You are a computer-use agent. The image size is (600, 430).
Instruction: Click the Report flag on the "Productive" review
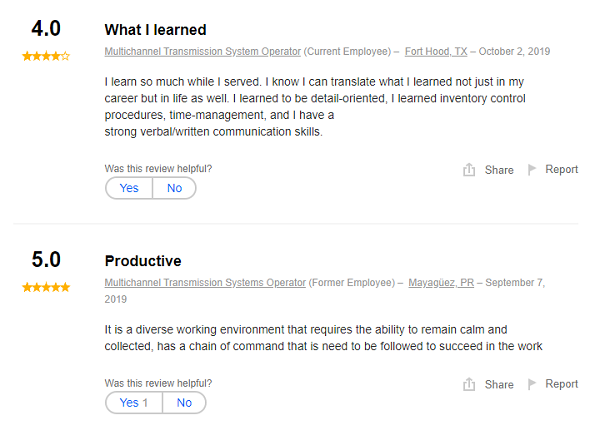click(x=533, y=384)
